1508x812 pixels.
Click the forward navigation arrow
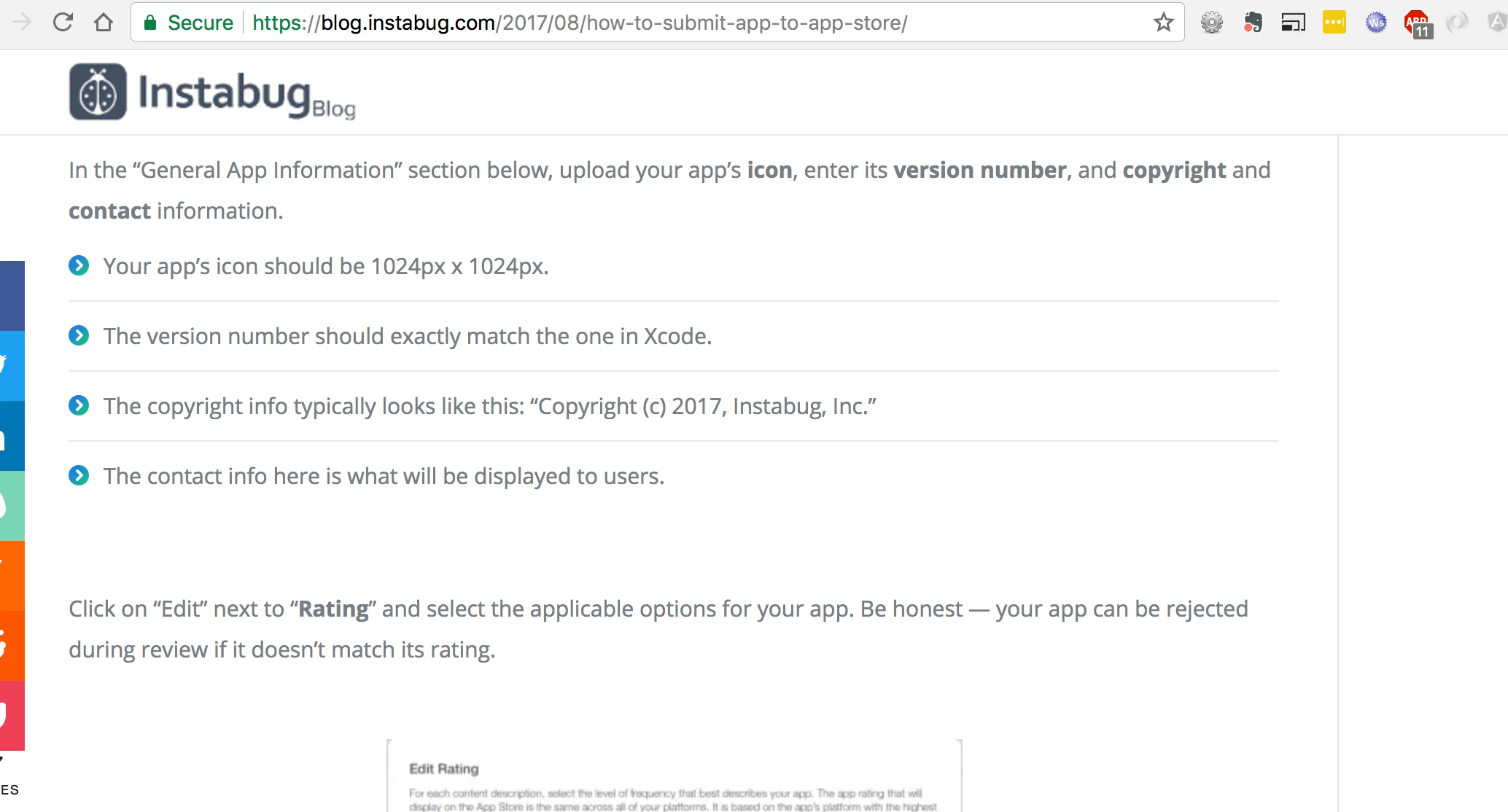[x=22, y=23]
